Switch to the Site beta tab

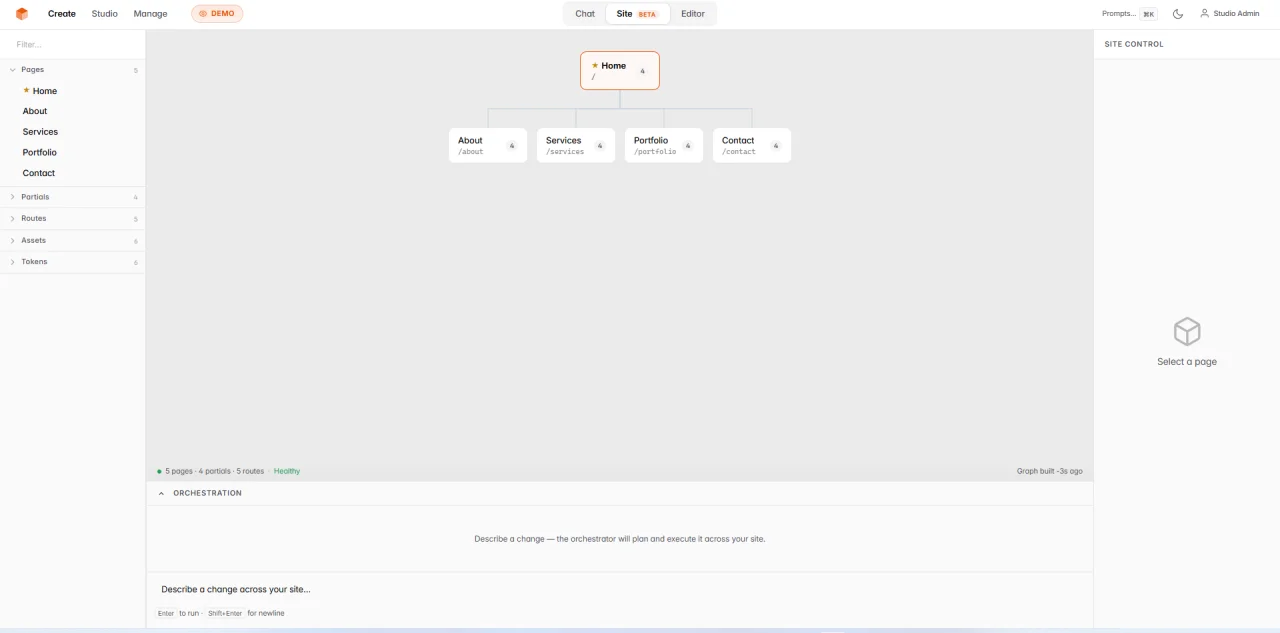pos(637,14)
